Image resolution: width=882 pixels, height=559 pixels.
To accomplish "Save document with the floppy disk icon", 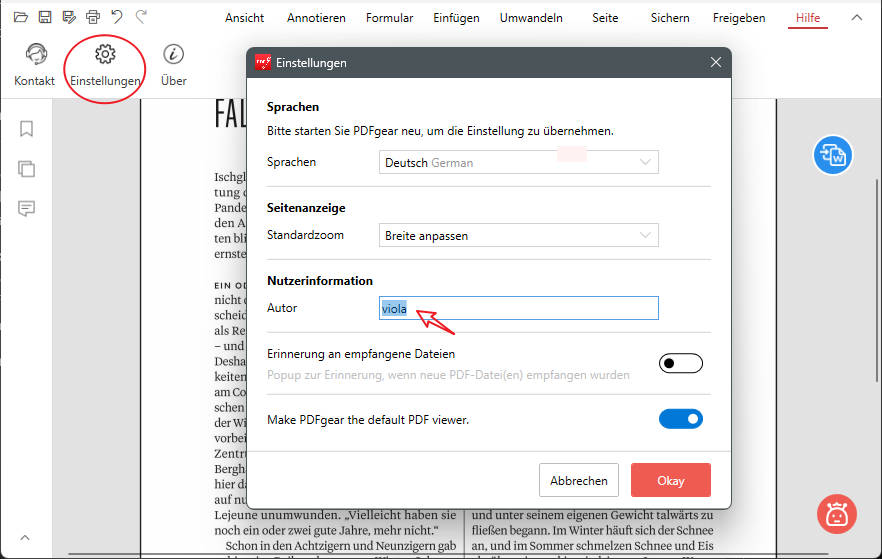I will (45, 17).
